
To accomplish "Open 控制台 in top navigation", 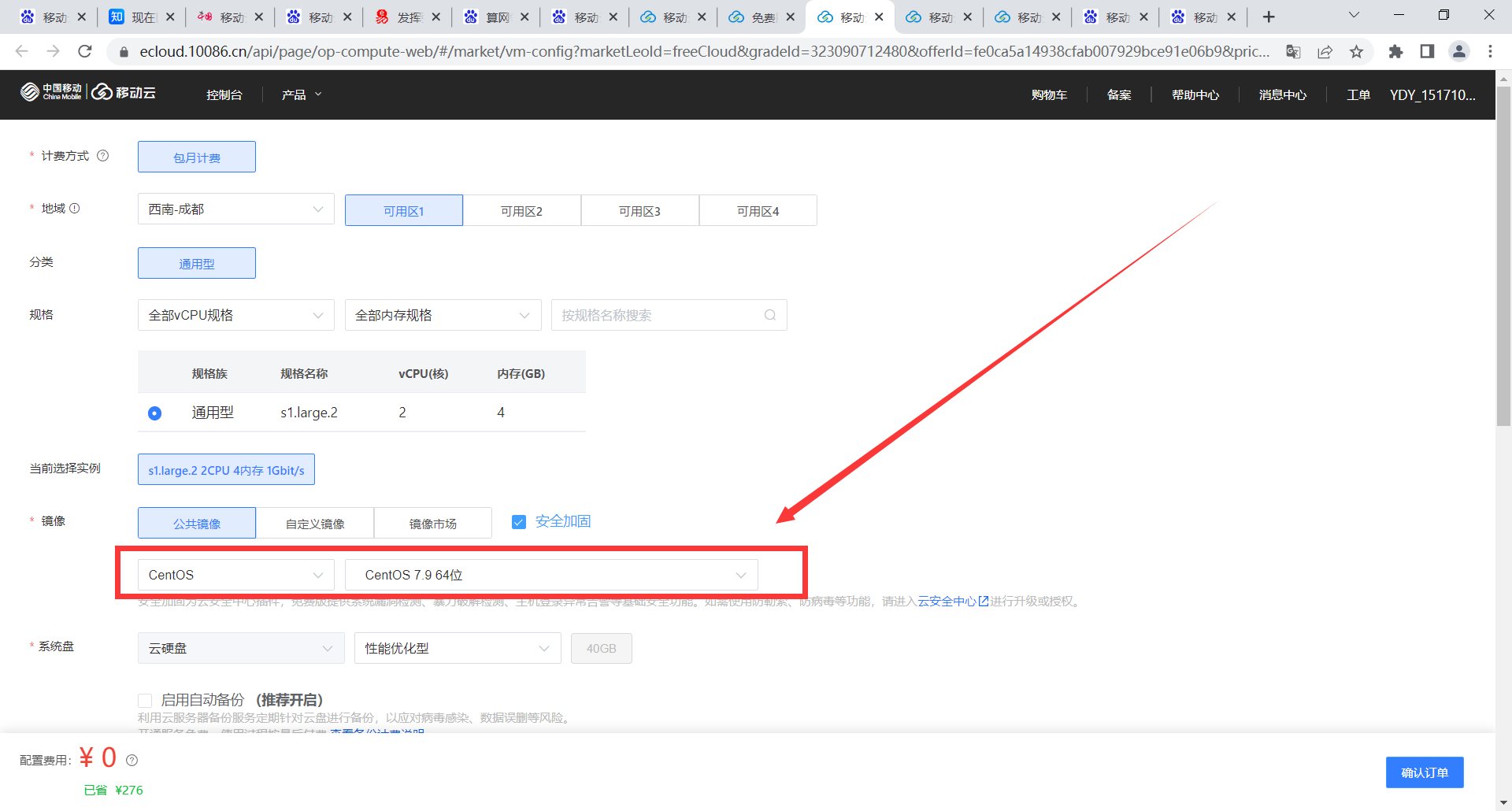I will (x=224, y=94).
